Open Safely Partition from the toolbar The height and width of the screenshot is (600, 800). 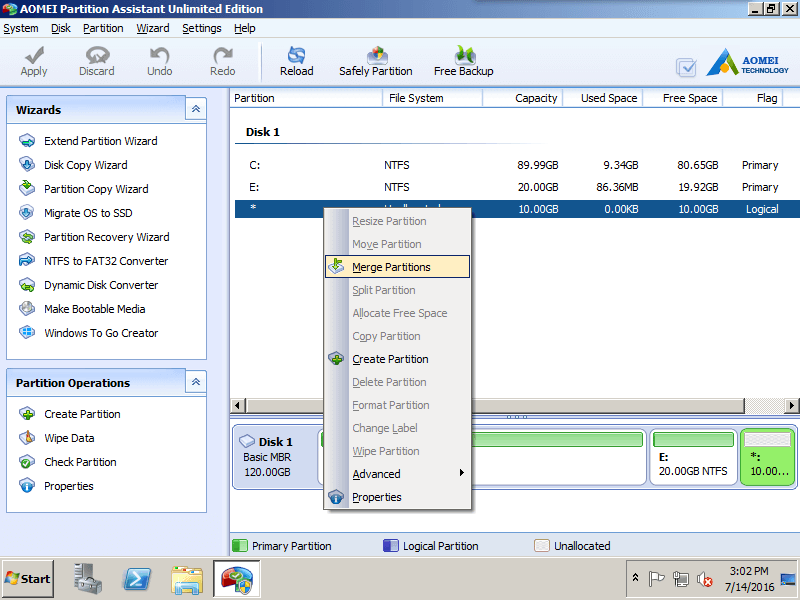(x=376, y=61)
